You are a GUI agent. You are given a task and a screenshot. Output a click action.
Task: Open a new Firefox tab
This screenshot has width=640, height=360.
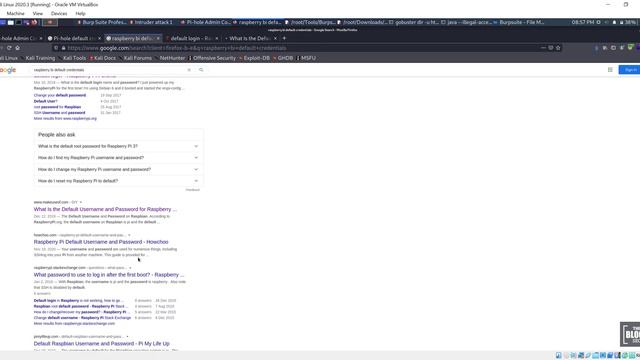pos(284,38)
